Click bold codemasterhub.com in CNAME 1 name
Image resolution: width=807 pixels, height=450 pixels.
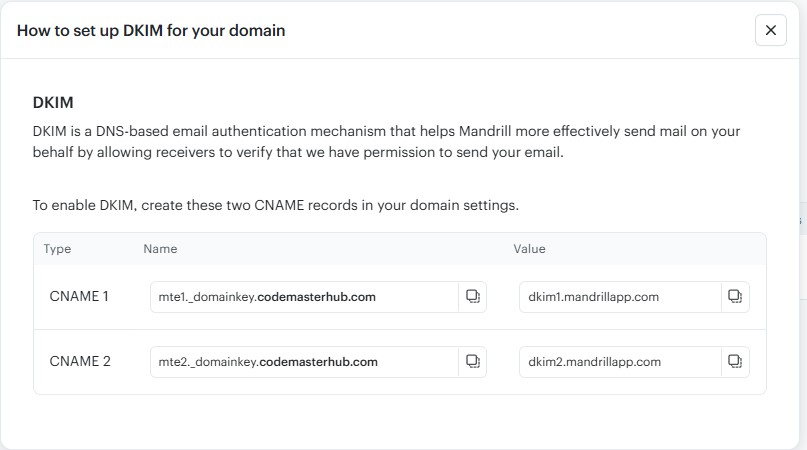pos(317,297)
